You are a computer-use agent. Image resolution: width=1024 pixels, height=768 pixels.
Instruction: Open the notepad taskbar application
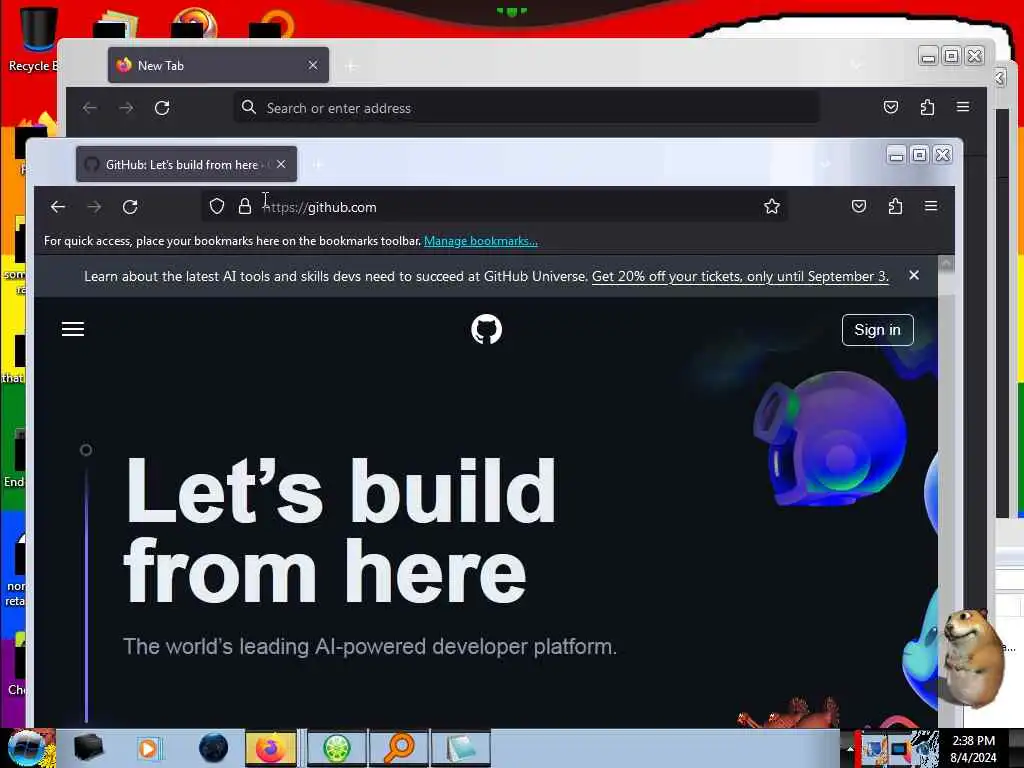point(461,748)
